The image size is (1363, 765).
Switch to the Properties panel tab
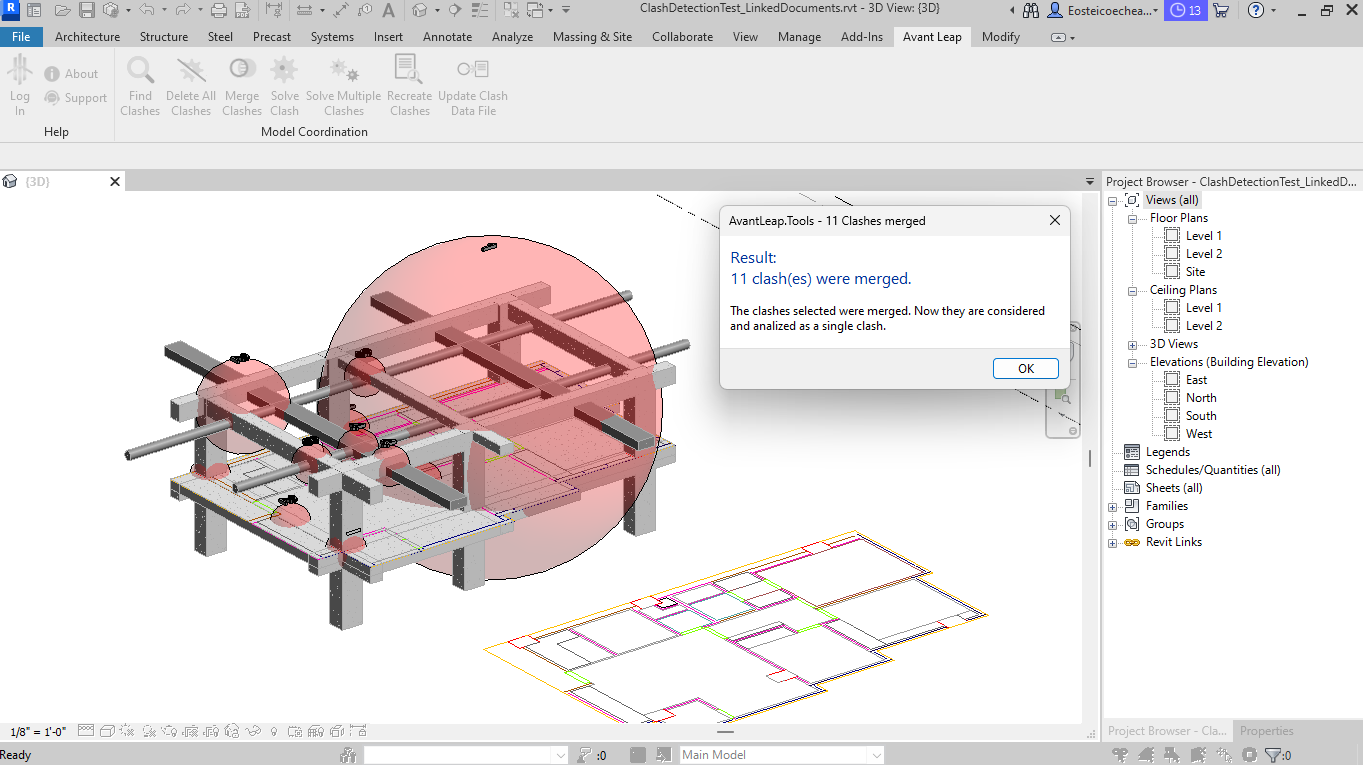(x=1266, y=731)
